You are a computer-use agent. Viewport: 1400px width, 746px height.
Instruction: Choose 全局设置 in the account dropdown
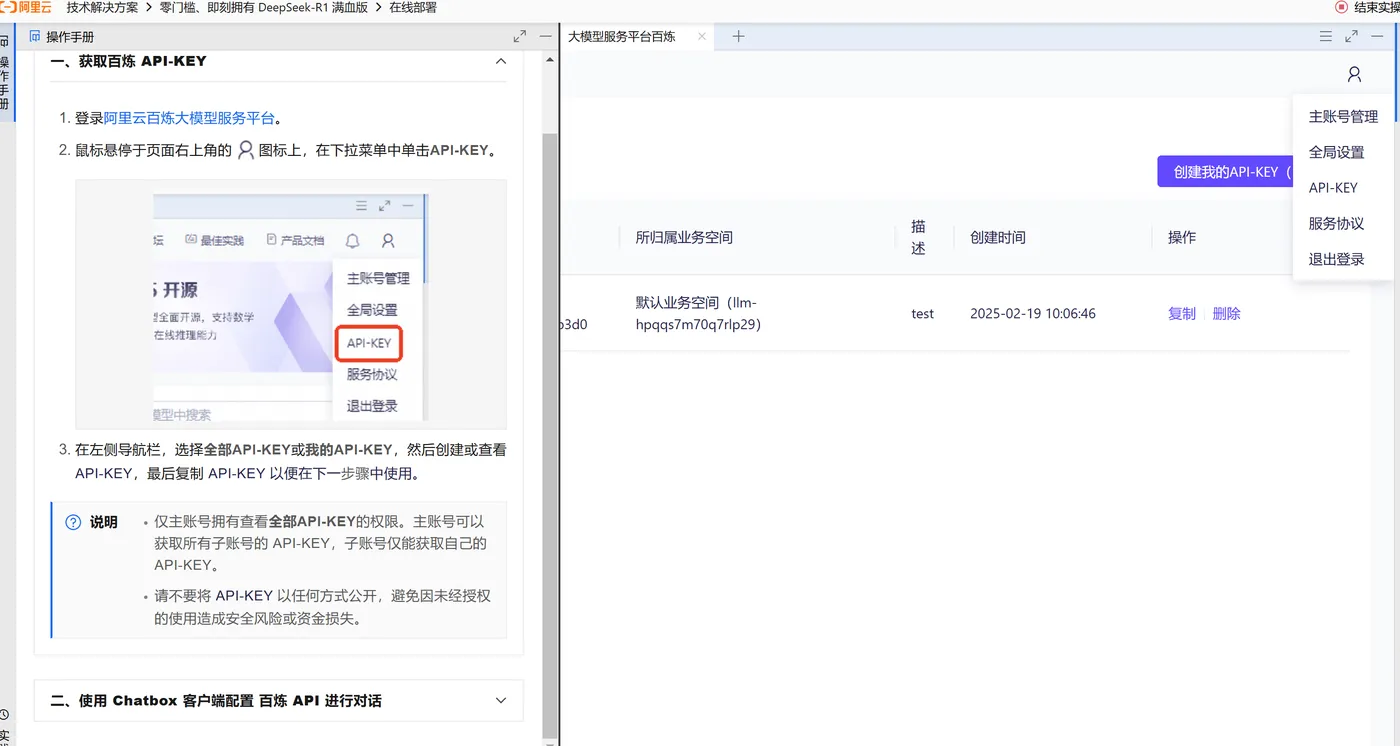[x=1336, y=153]
